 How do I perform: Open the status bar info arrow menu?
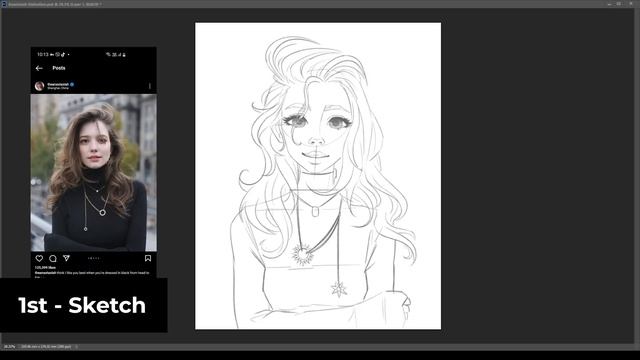coord(76,347)
